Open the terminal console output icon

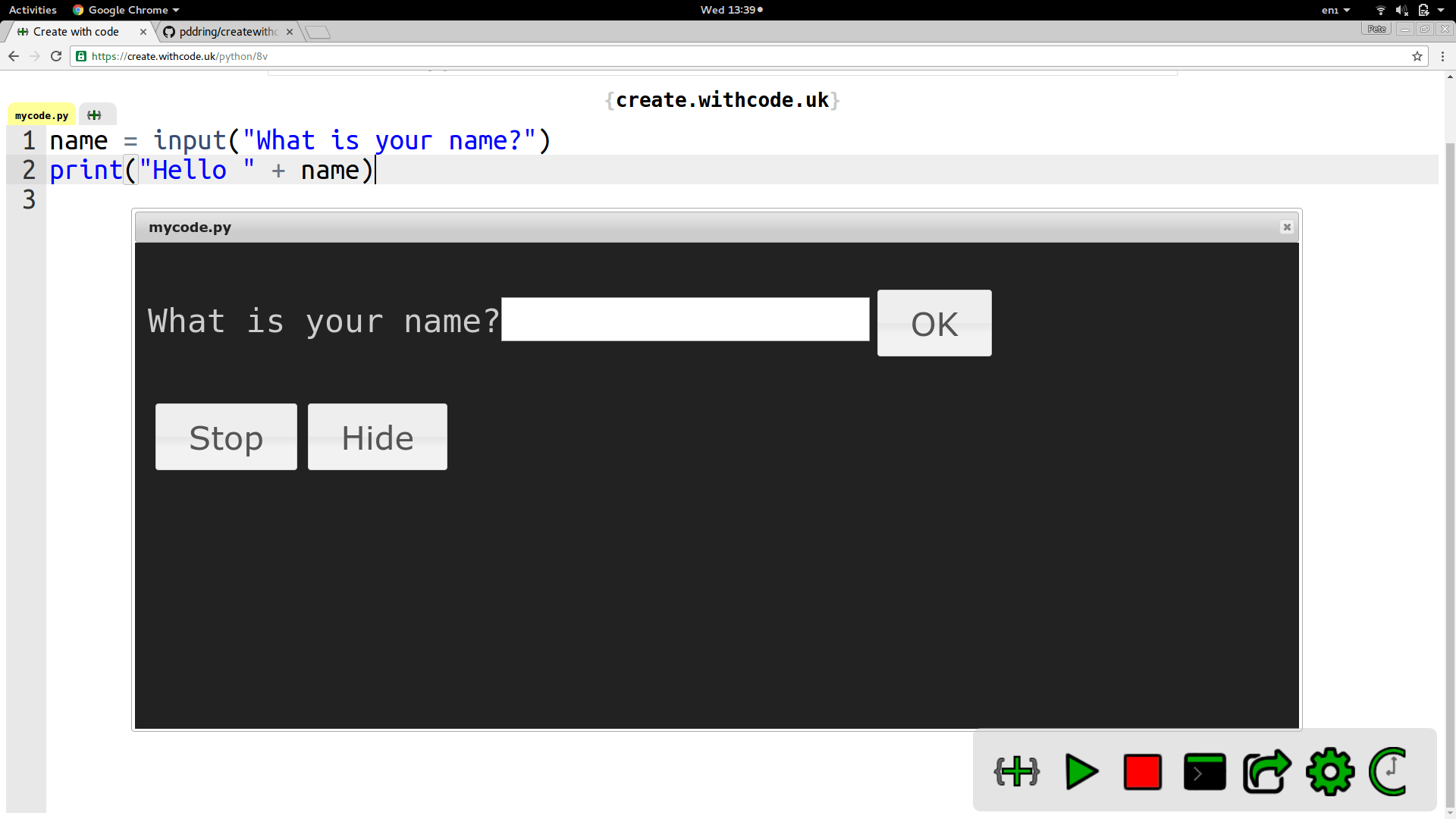1205,772
